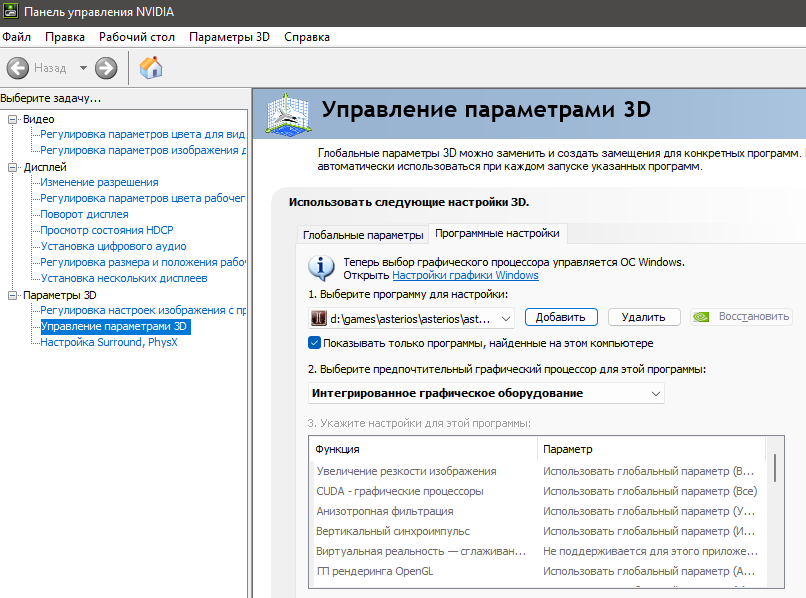Collapse the Видео tree node
Screen dimensions: 806x598
click(x=12, y=119)
